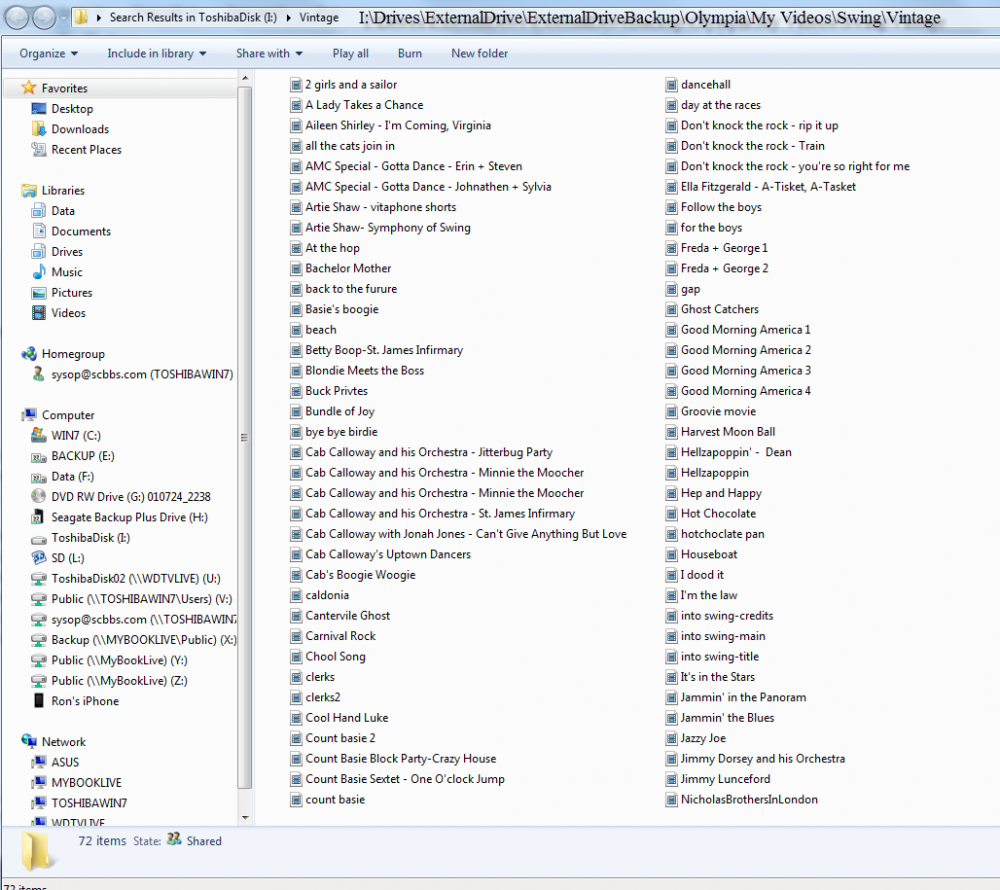1000x890 pixels.
Task: Select the Homegroup icon
Action: [29, 353]
